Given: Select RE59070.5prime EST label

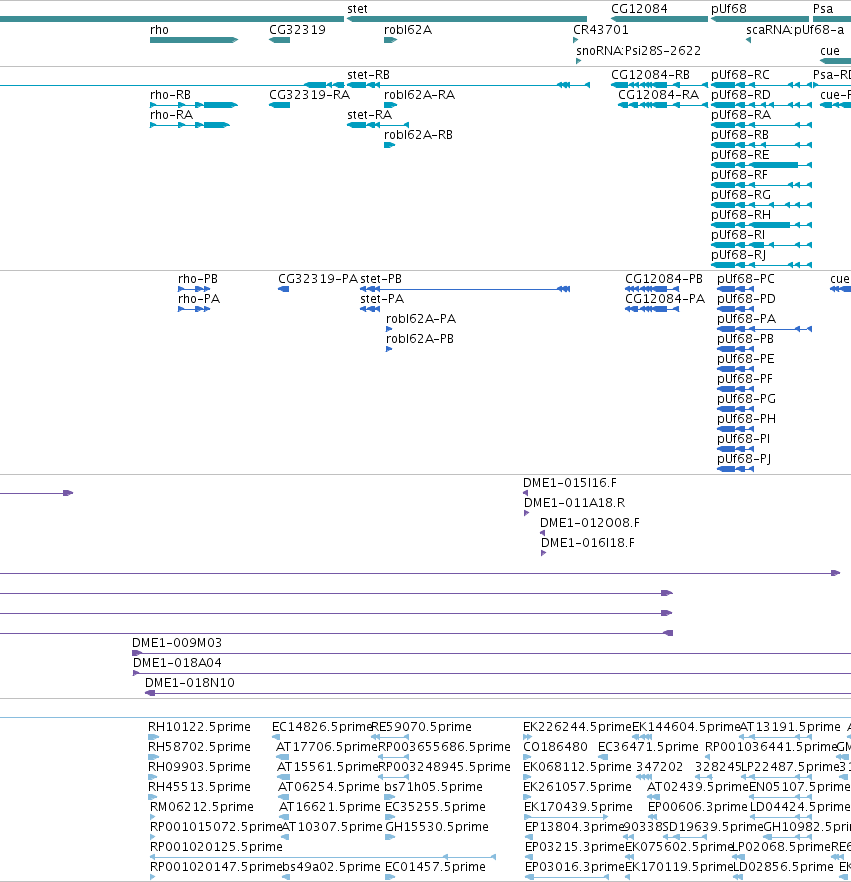Looking at the screenshot, I should [x=421, y=727].
